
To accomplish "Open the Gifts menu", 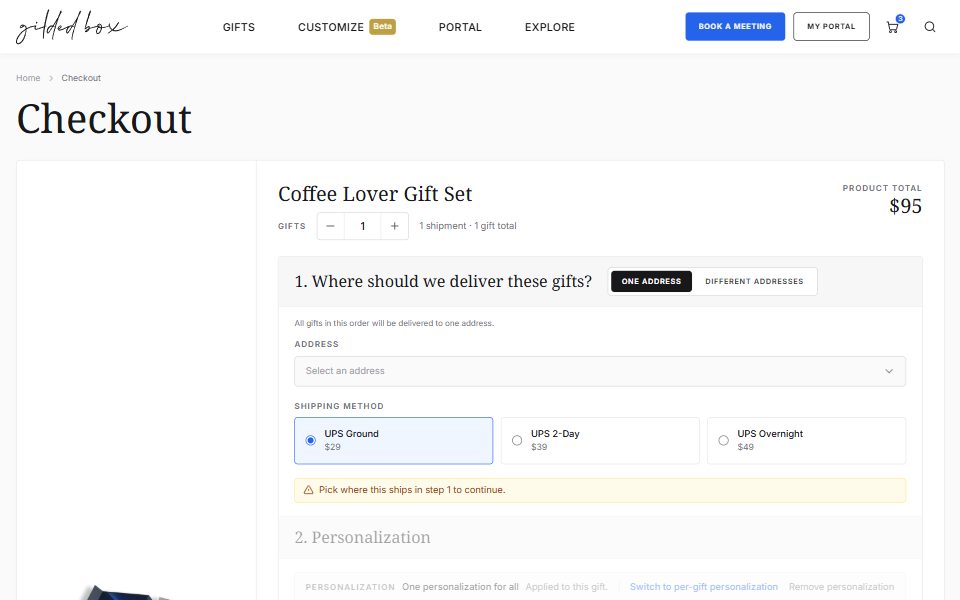I will tap(239, 27).
